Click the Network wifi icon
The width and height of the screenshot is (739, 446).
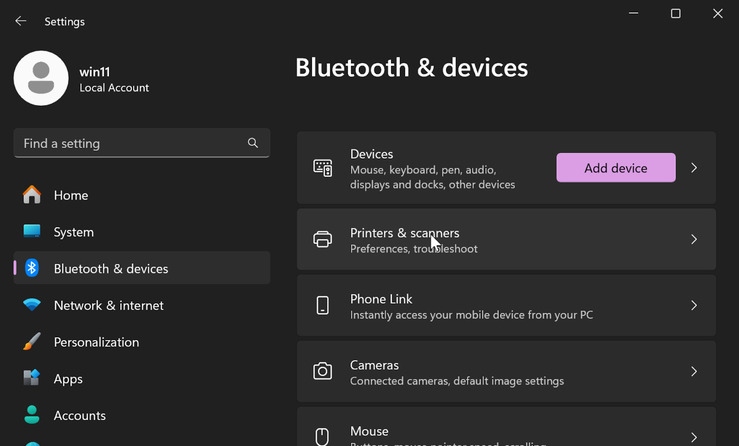(x=32, y=305)
